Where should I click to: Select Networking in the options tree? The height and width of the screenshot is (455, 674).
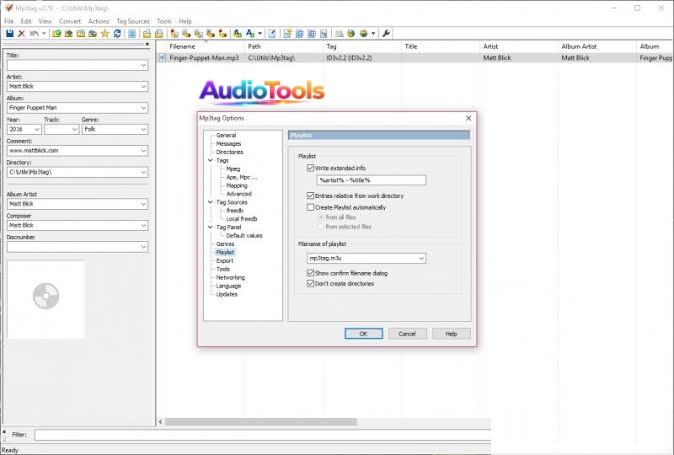[x=230, y=278]
